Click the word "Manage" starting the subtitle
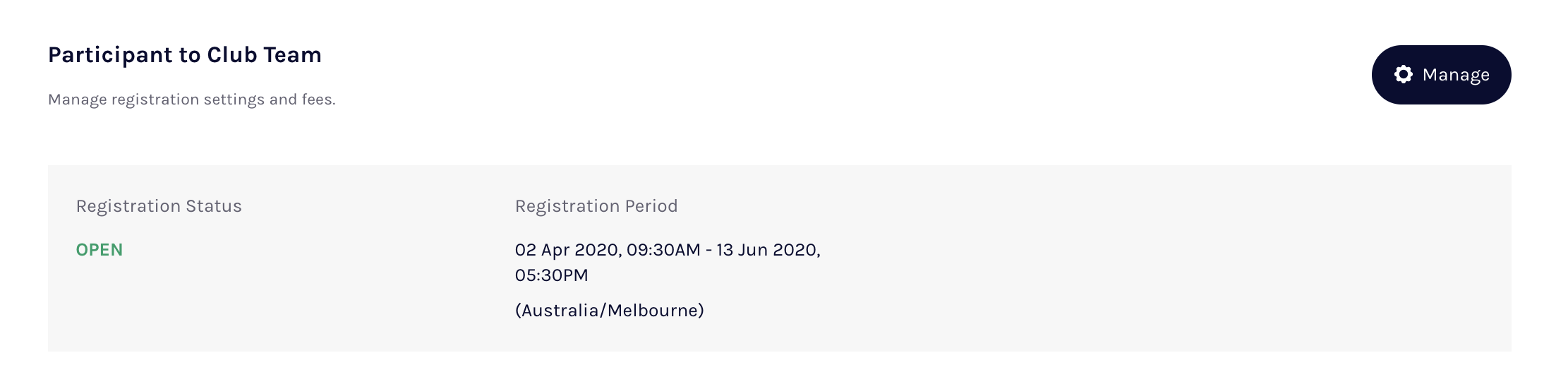 pyautogui.click(x=77, y=100)
